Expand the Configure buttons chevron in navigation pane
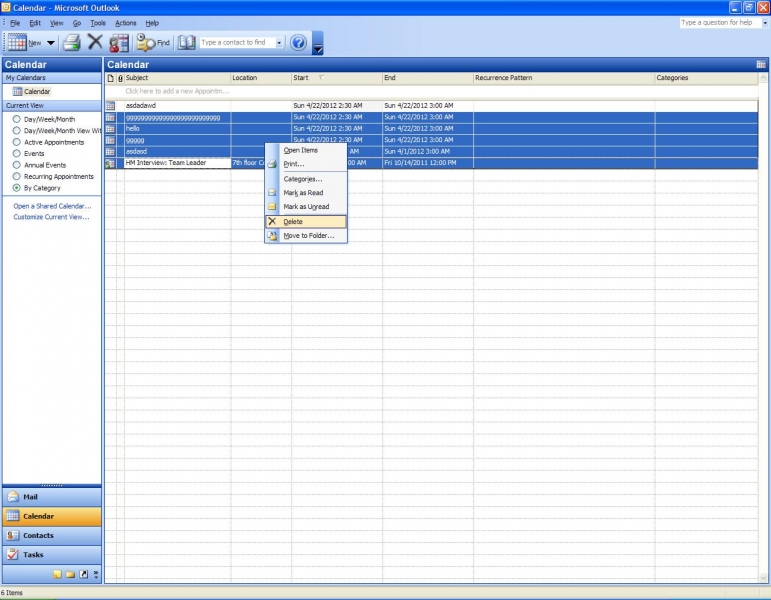Image resolution: width=771 pixels, height=600 pixels. pyautogui.click(x=96, y=574)
